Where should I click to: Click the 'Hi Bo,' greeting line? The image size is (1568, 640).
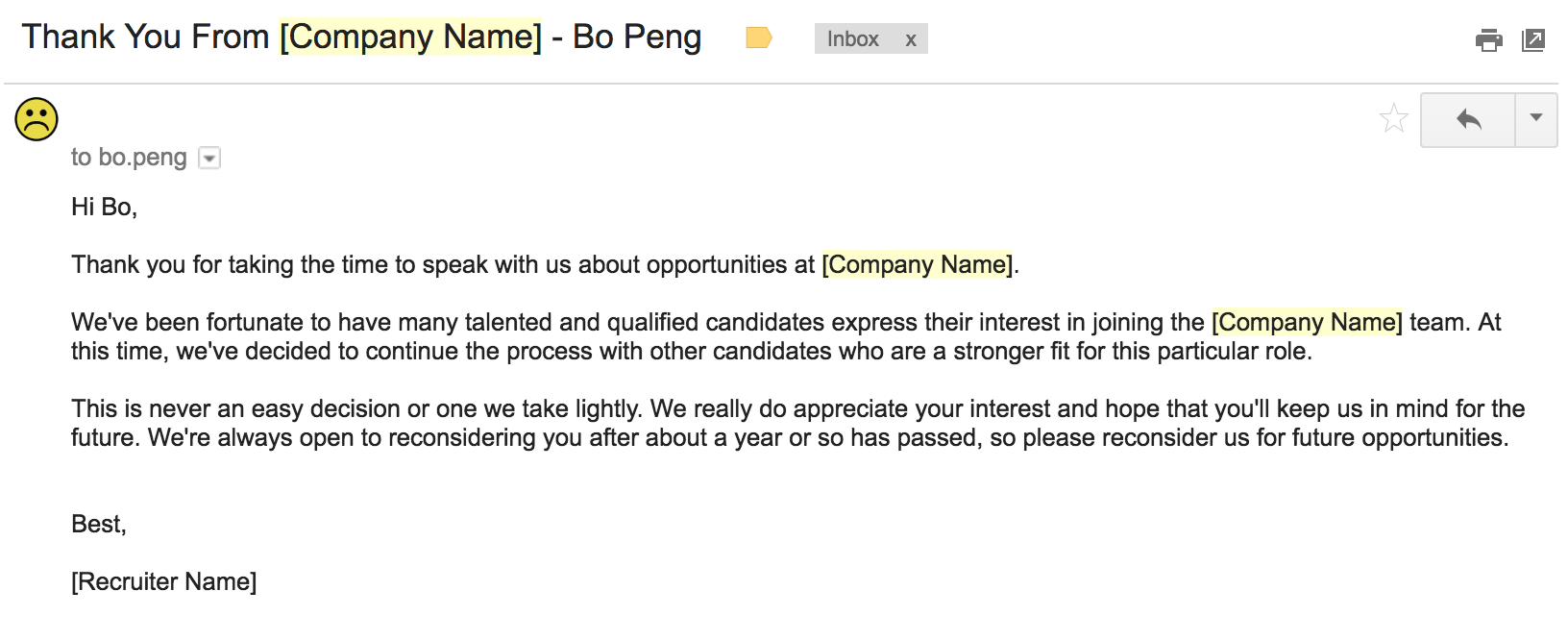[x=105, y=207]
